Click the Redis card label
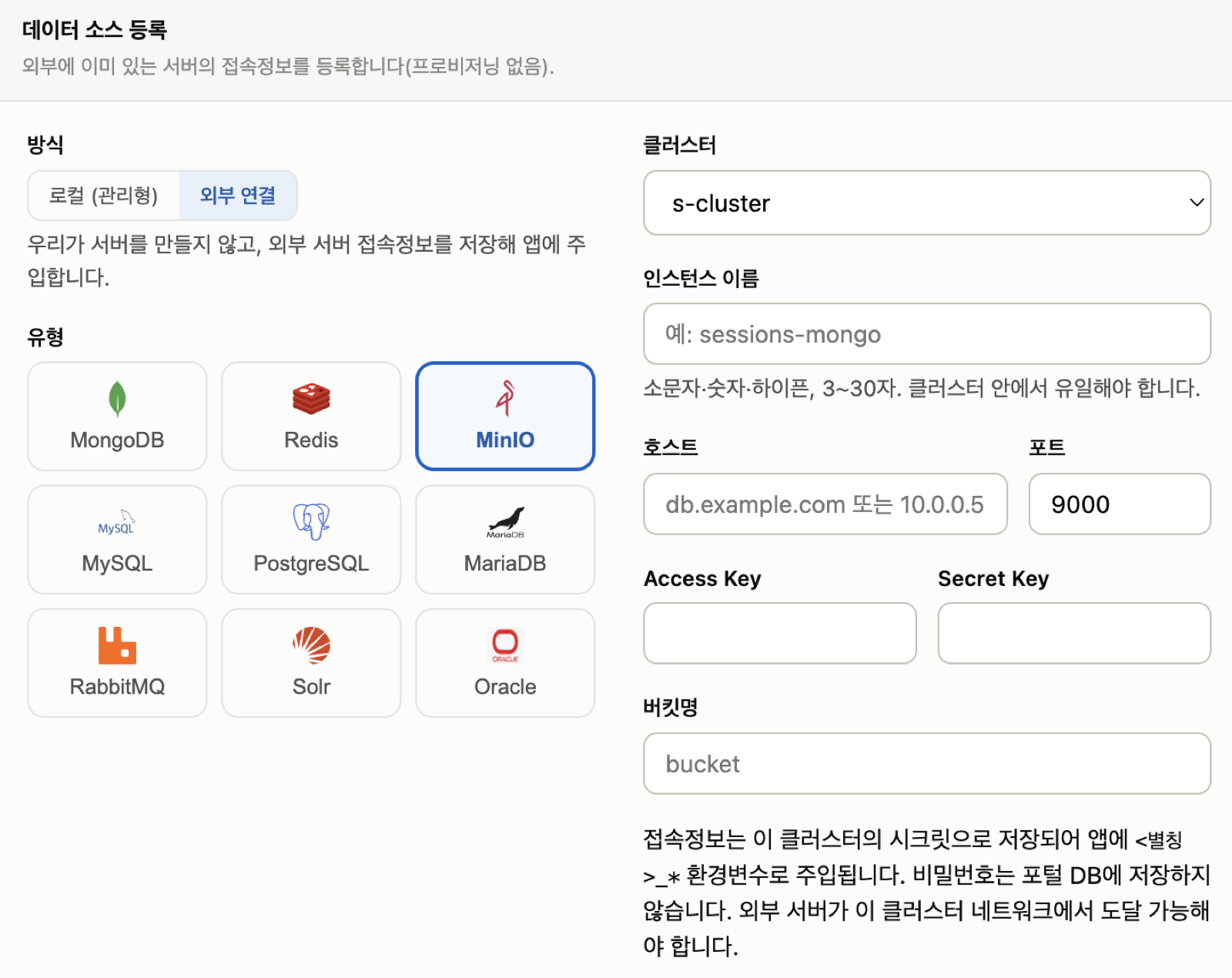The image size is (1232, 978). click(311, 440)
